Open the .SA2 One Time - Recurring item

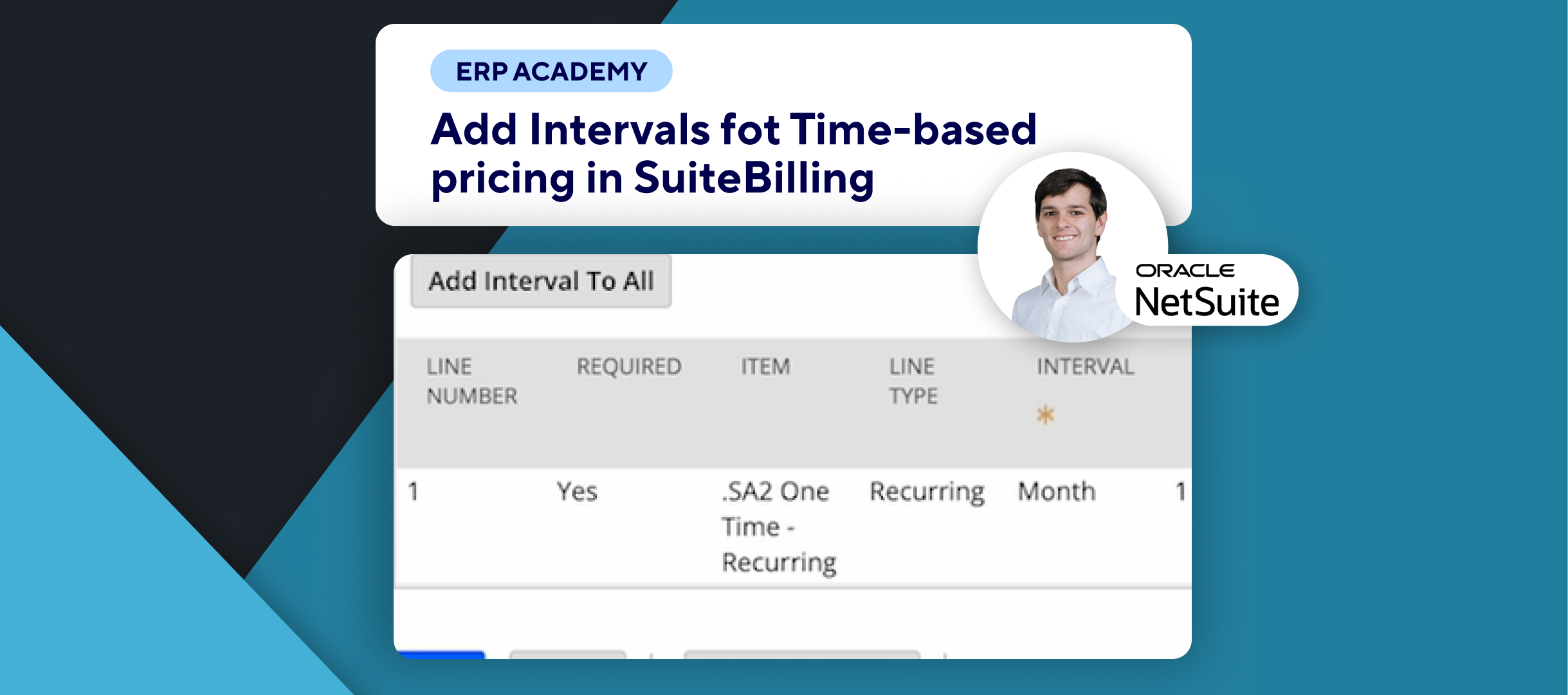click(778, 526)
